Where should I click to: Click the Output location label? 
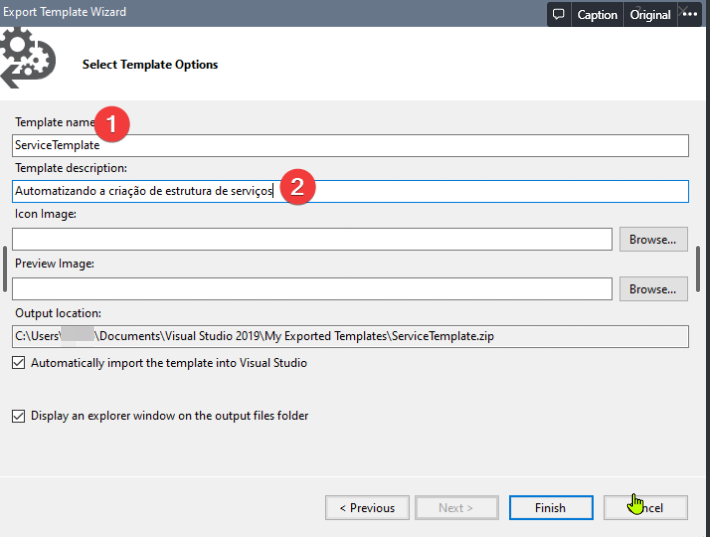click(58, 313)
